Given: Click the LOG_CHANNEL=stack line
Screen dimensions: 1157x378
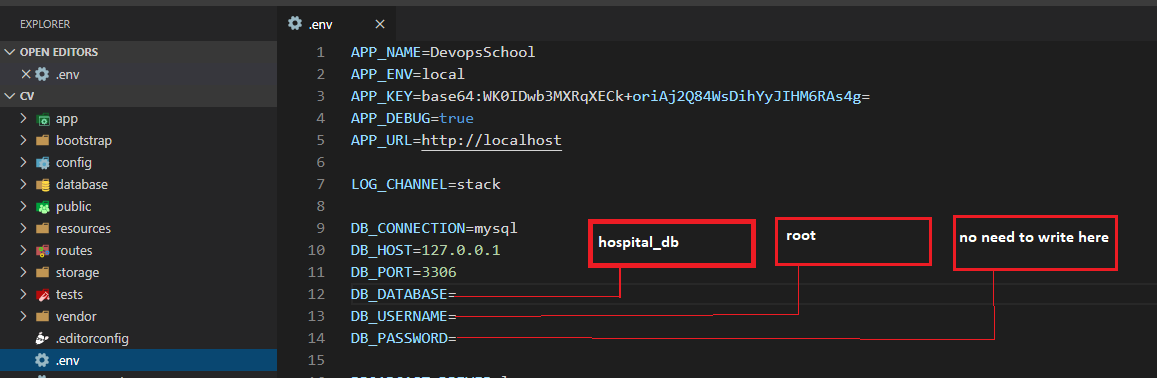Looking at the screenshot, I should tap(426, 185).
